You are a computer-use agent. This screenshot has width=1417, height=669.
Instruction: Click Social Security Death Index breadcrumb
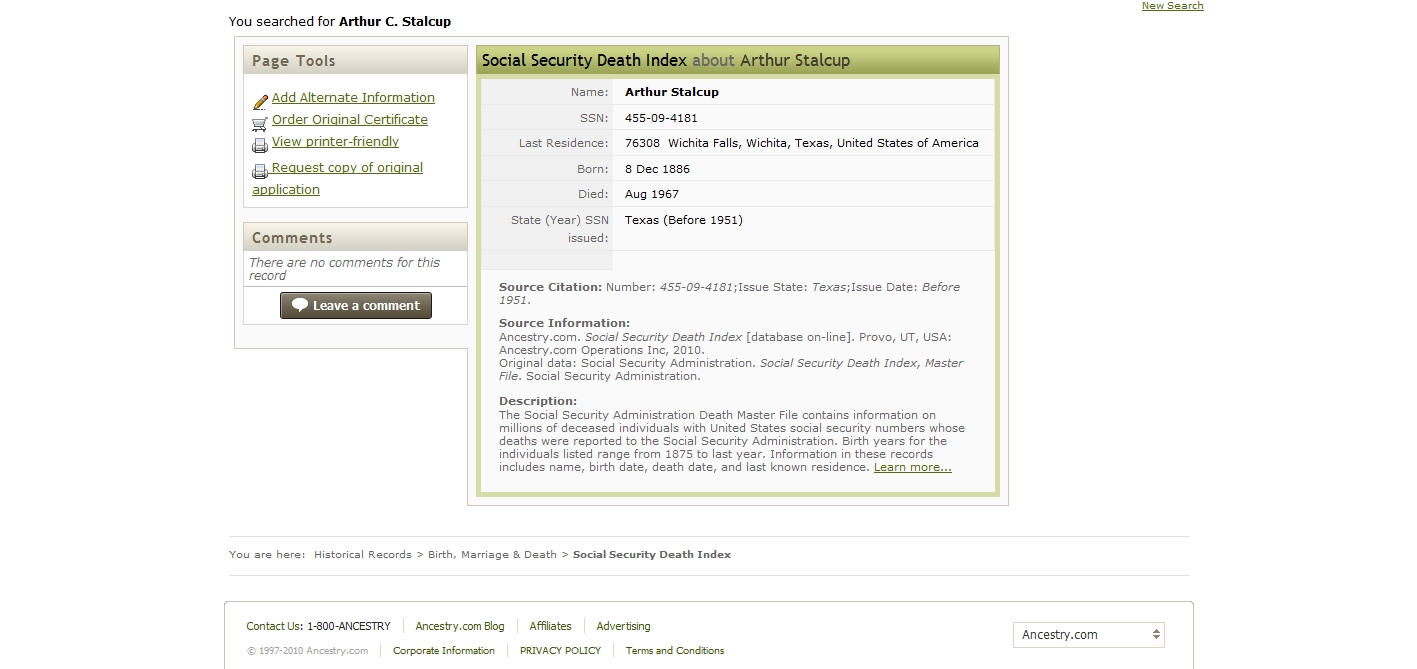pos(651,555)
